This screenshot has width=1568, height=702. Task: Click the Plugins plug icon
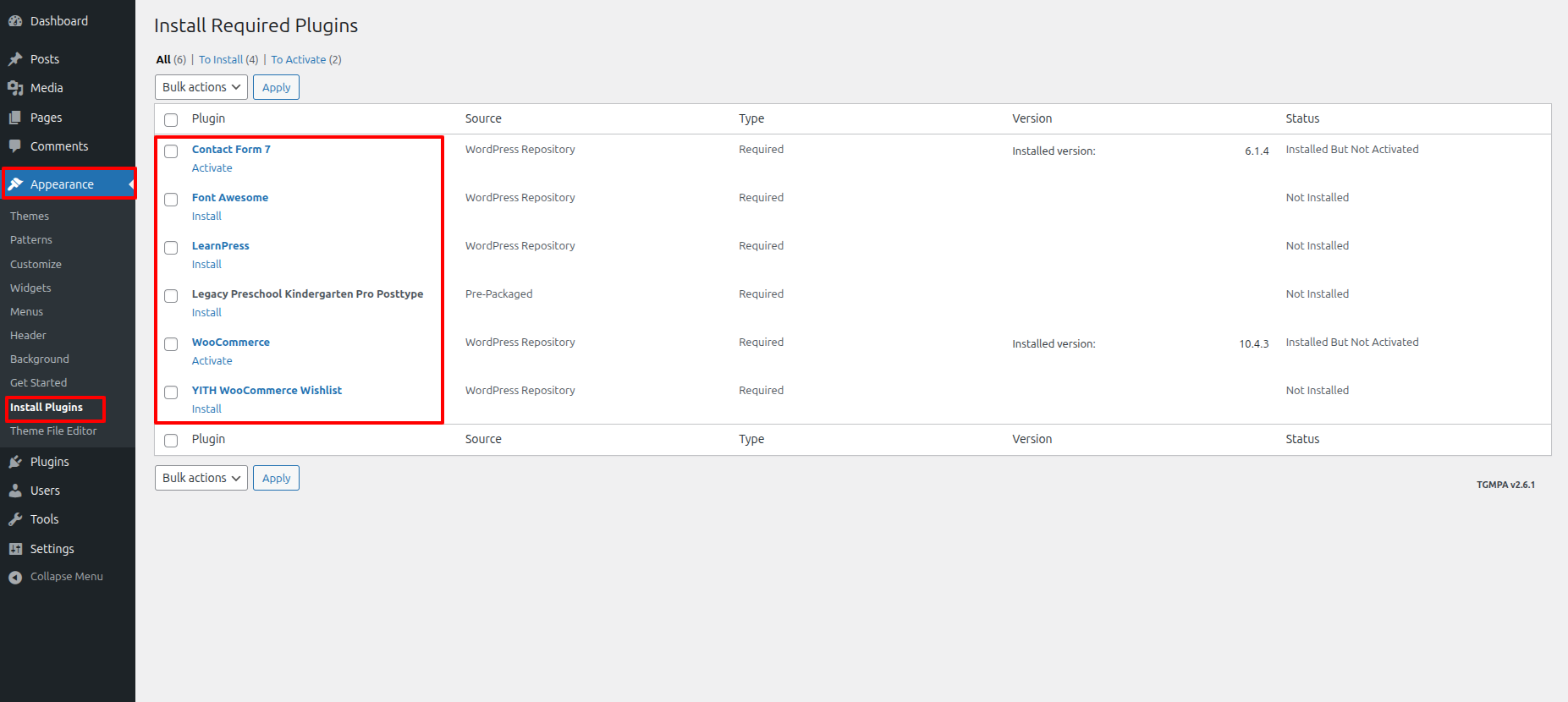point(15,462)
